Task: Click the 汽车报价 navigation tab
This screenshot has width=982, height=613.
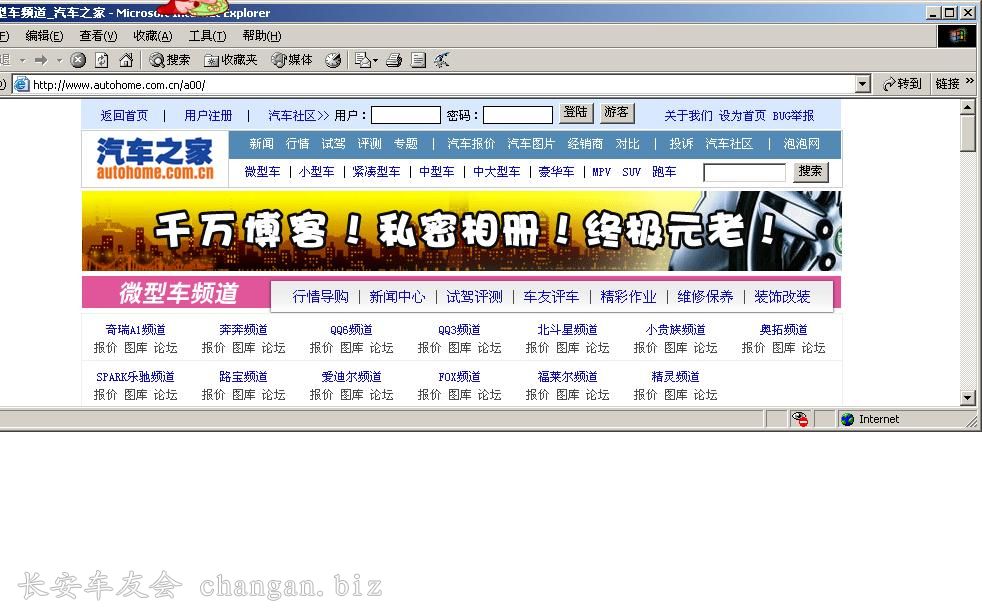Action: coord(471,144)
